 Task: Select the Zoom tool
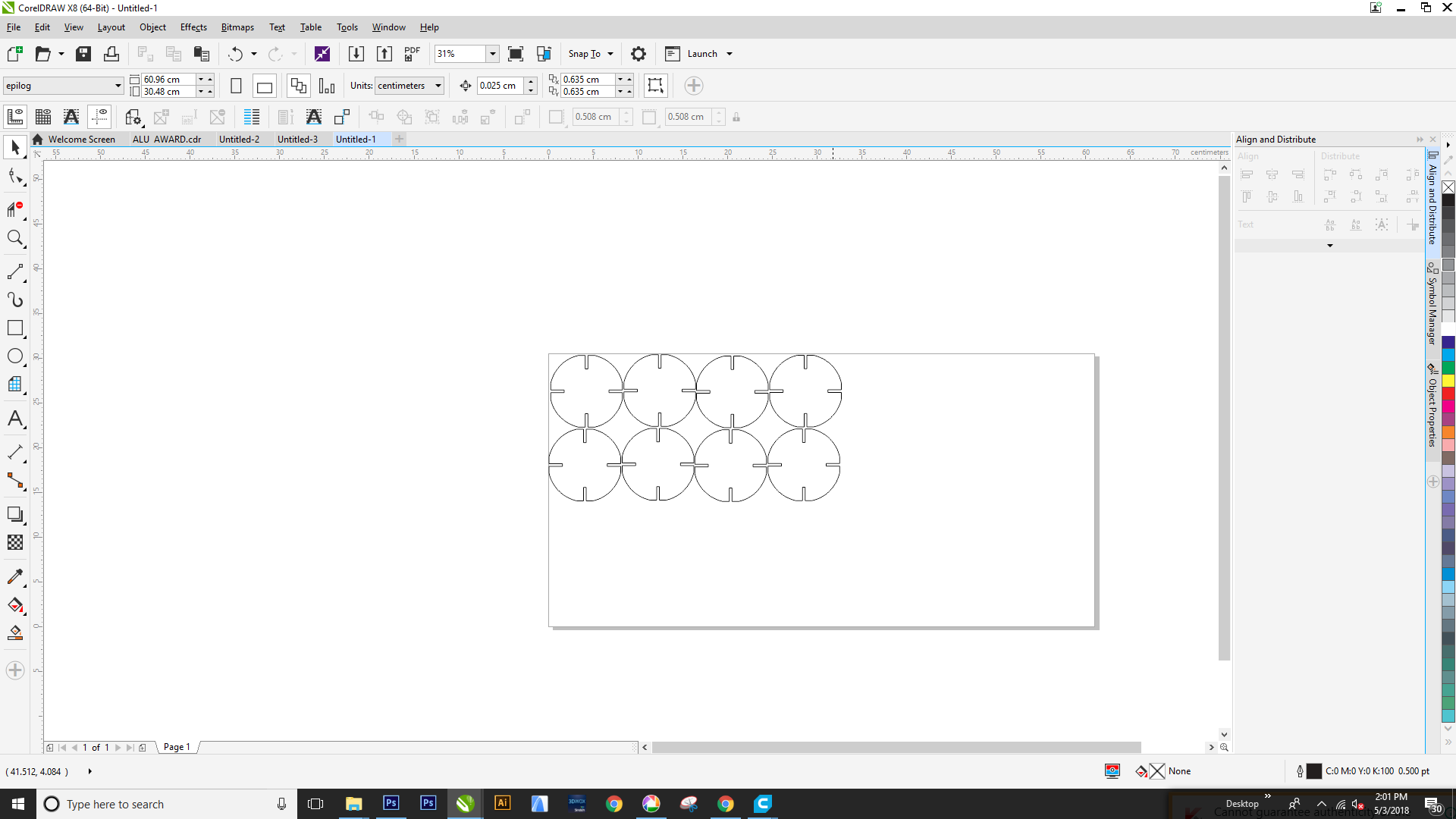coord(14,238)
